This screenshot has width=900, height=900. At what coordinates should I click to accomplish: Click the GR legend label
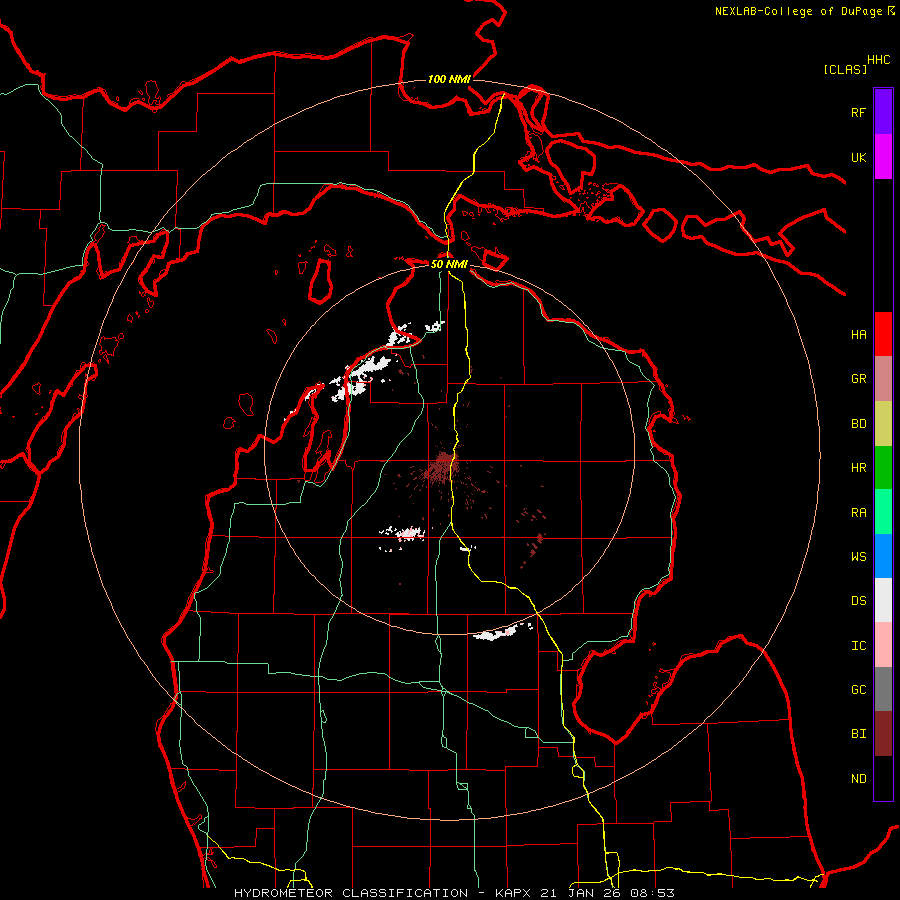(858, 379)
